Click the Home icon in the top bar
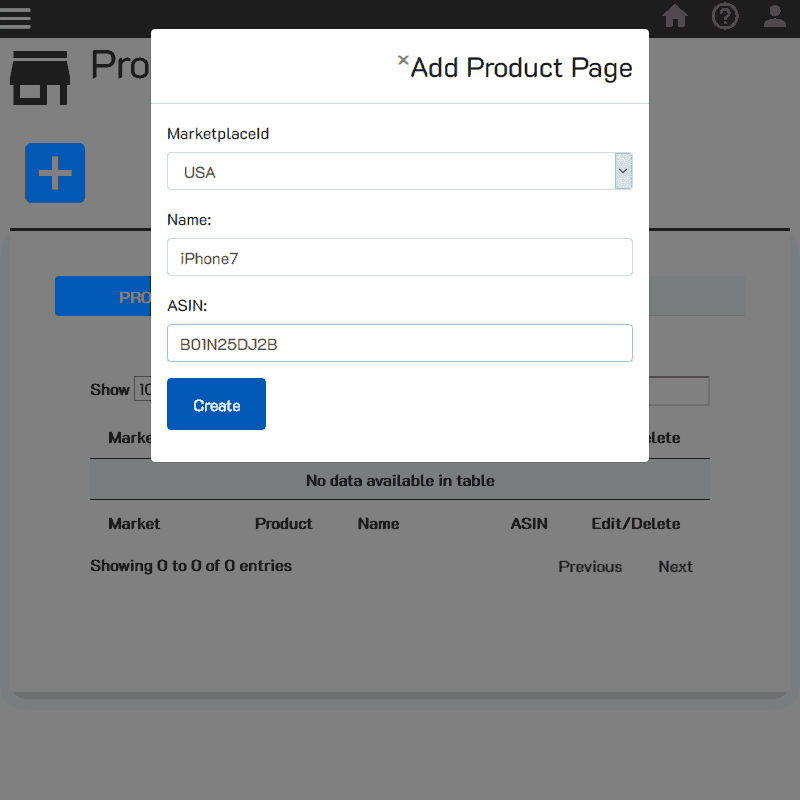Screen dimensions: 800x800 pos(675,17)
